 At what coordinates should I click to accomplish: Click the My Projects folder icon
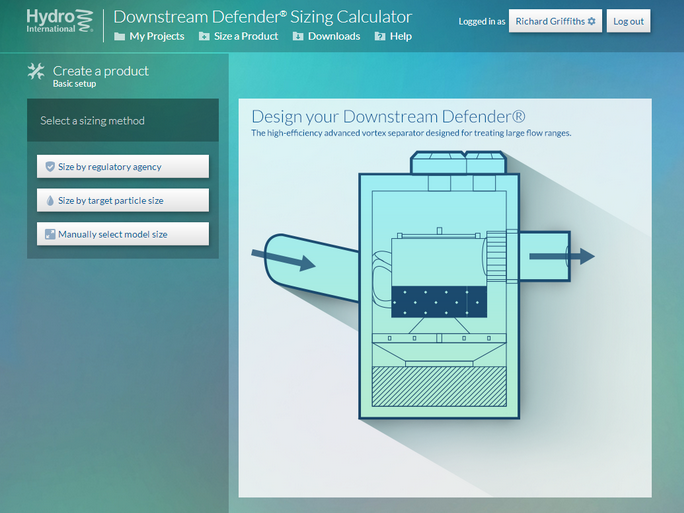click(120, 36)
